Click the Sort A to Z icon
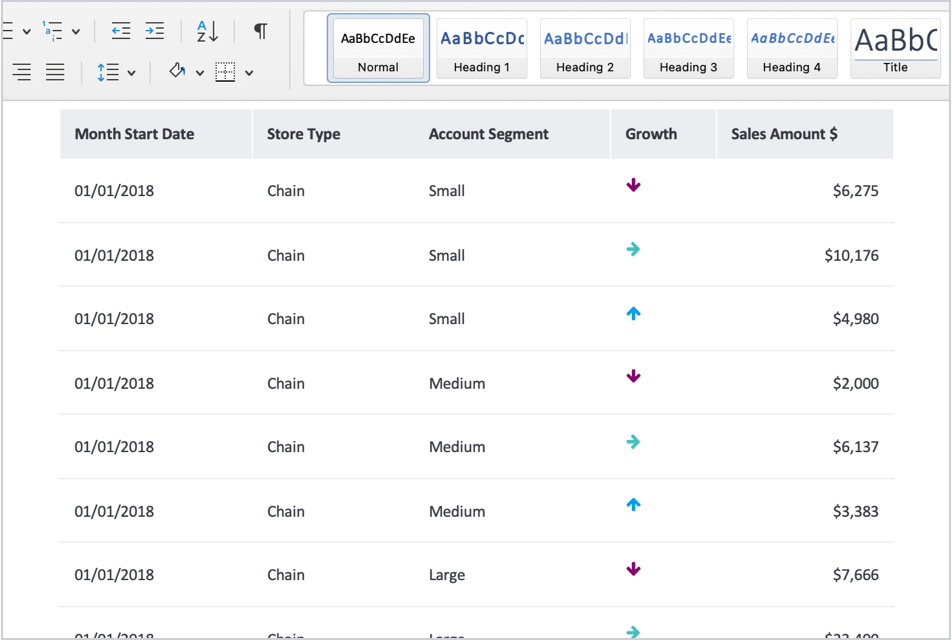Image resolution: width=952 pixels, height=640 pixels. (207, 31)
